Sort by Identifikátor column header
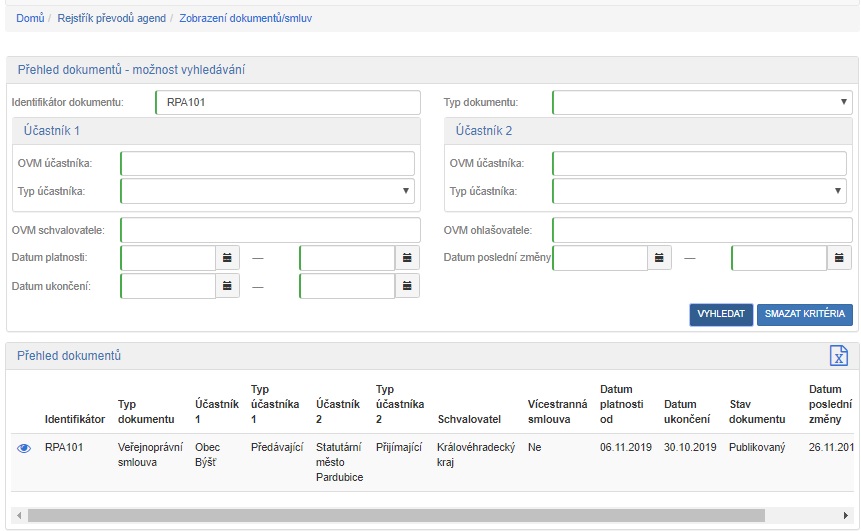This screenshot has height=531, width=861. [75, 418]
